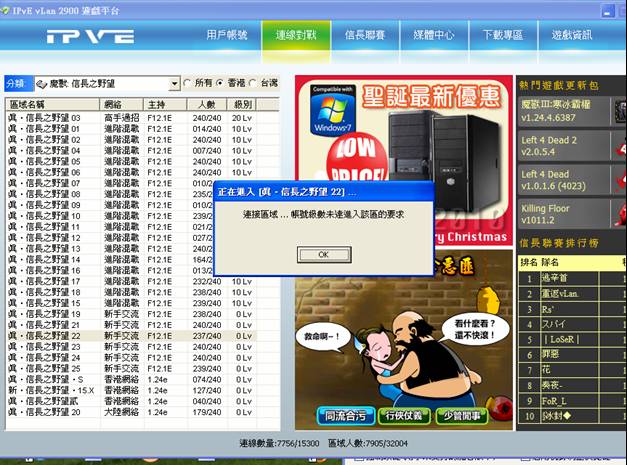Open the 下載專區 tab
This screenshot has width=627, height=465.
click(x=503, y=35)
